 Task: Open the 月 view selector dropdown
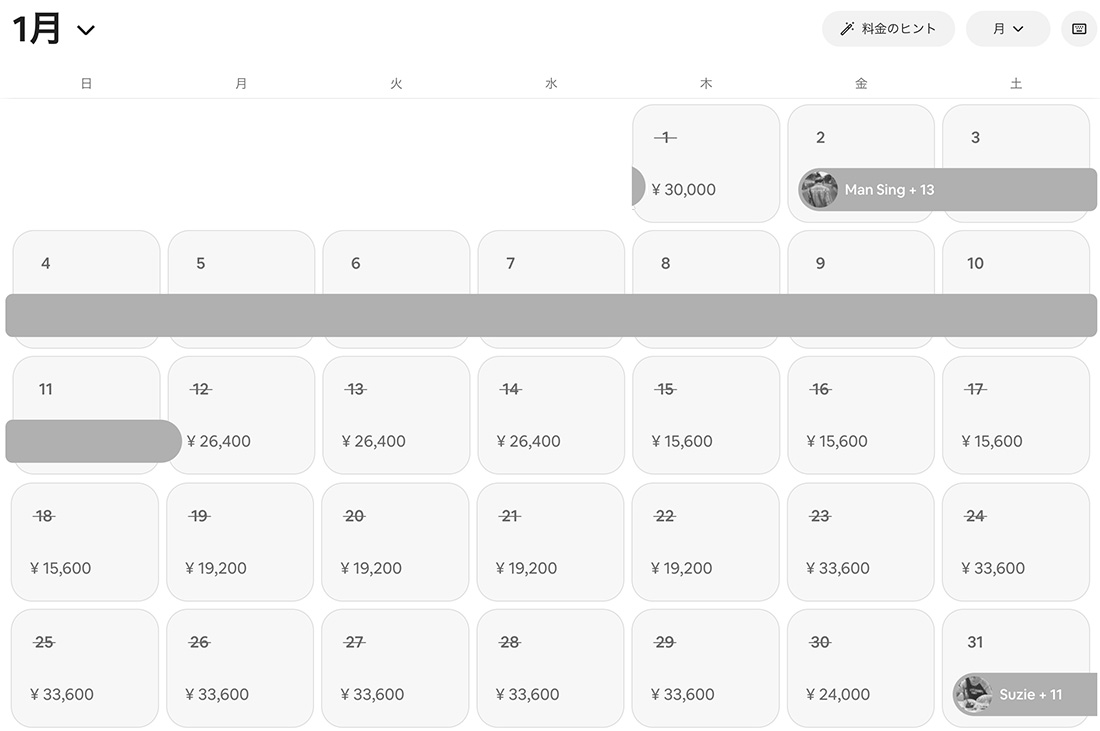[x=1007, y=29]
